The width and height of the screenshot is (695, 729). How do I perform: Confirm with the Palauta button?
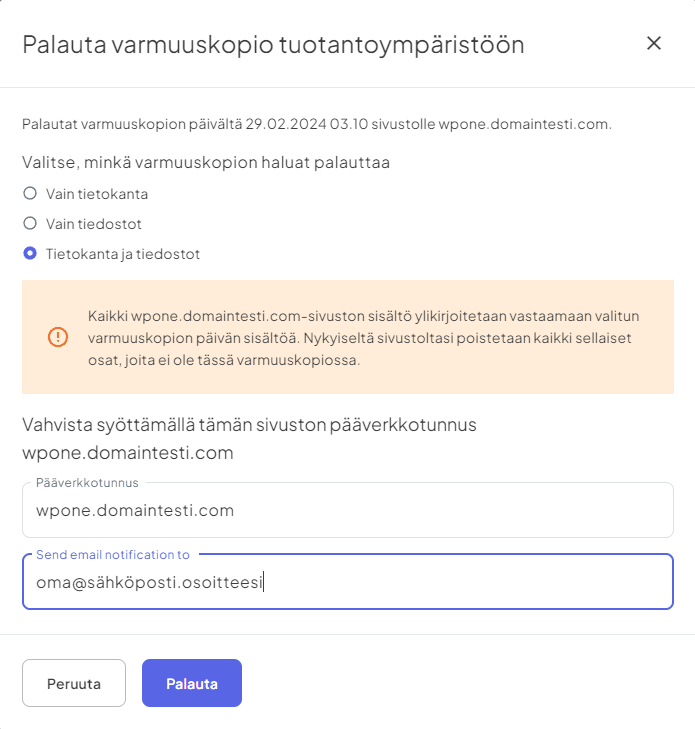click(192, 683)
